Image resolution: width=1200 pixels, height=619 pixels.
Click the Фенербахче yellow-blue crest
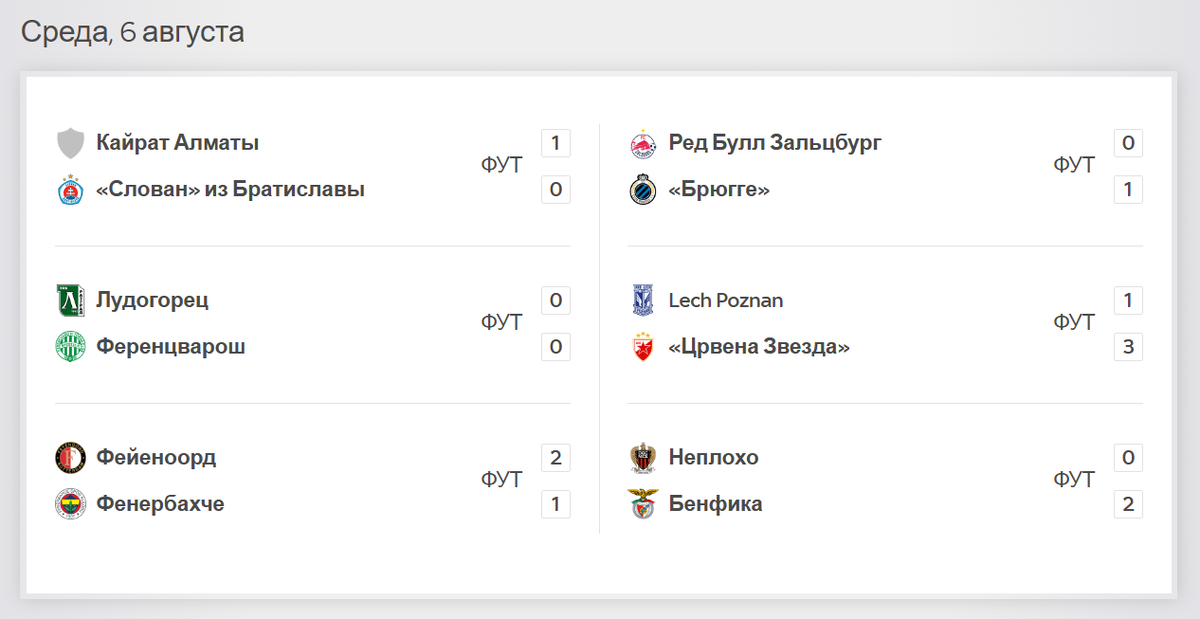click(70, 504)
